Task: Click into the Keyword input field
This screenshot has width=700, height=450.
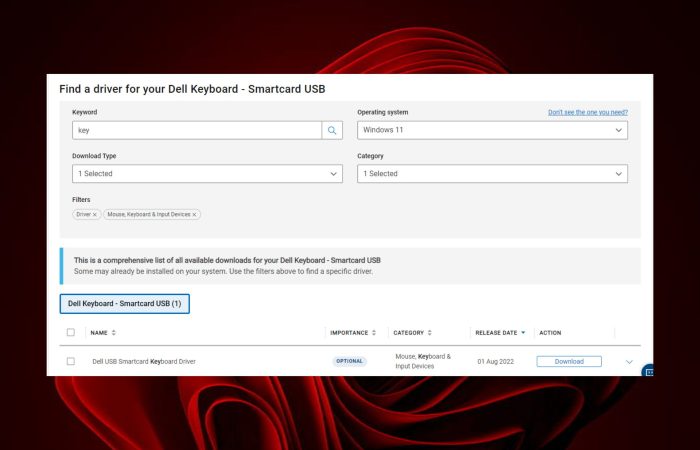Action: (197, 130)
